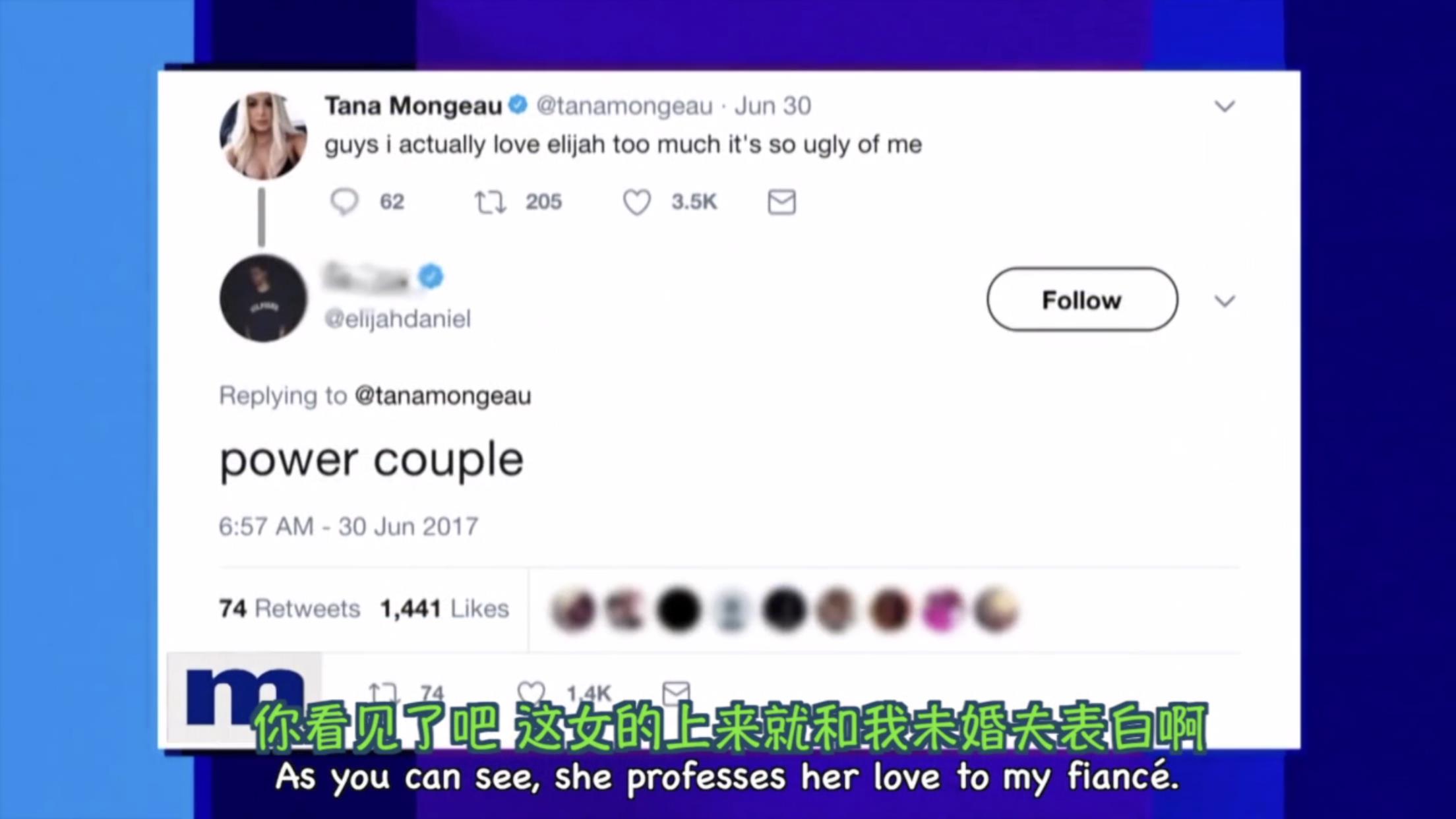View the 1,441 Likes list
The height and width of the screenshot is (819, 1456).
(x=444, y=608)
